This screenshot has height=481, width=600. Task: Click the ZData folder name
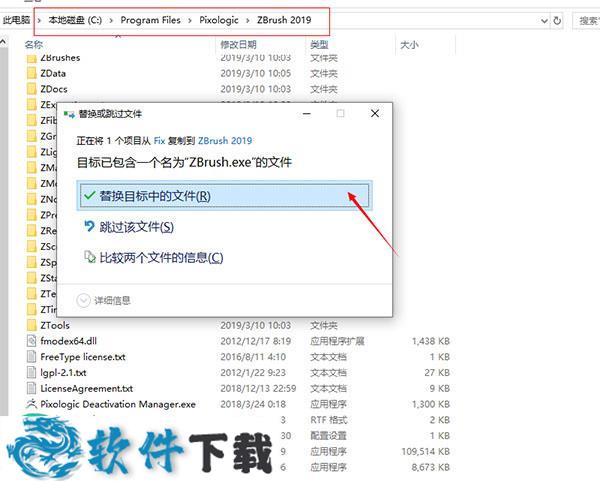tap(53, 73)
